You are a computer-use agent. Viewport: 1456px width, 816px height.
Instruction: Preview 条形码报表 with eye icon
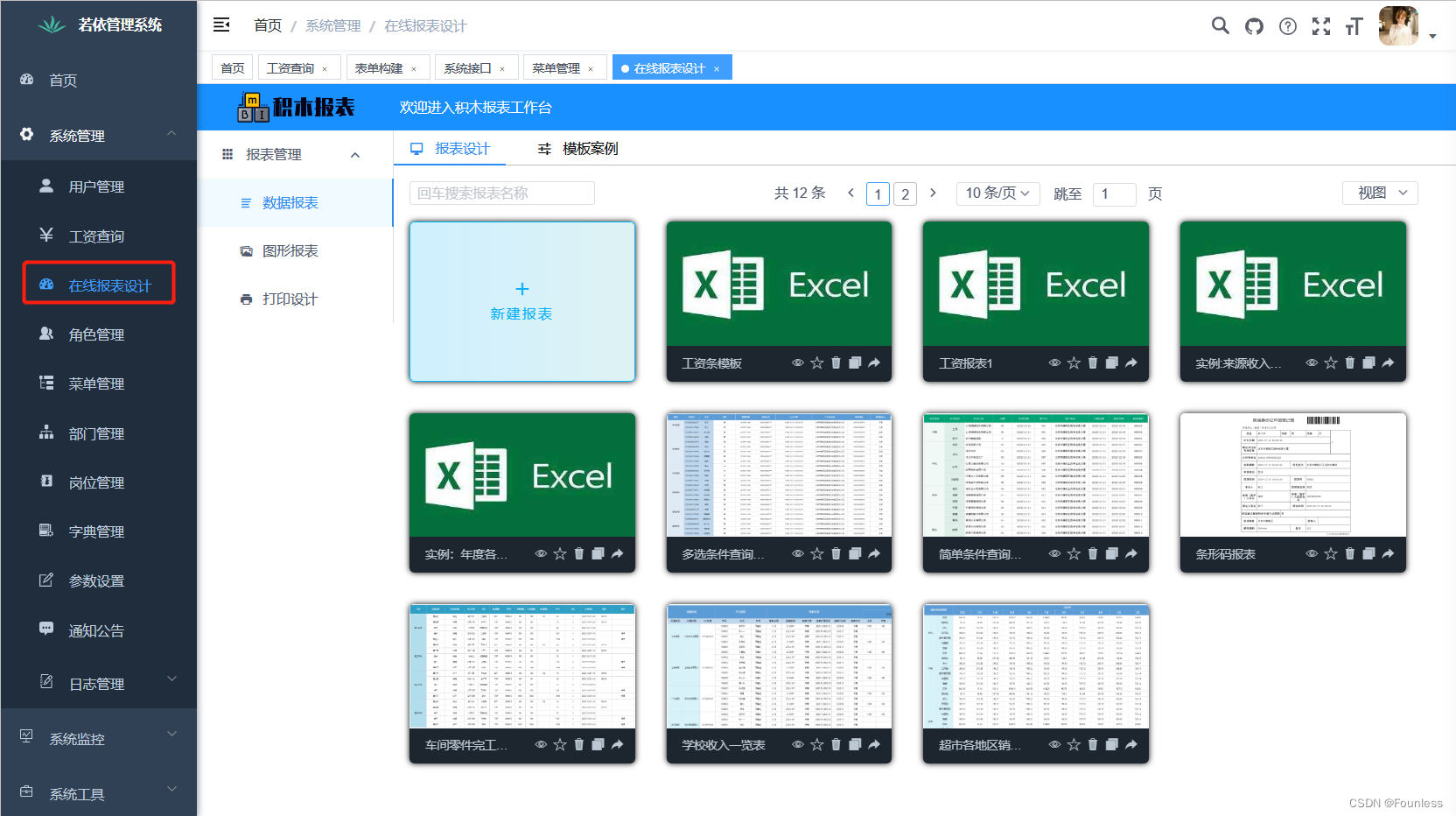pyautogui.click(x=1312, y=553)
